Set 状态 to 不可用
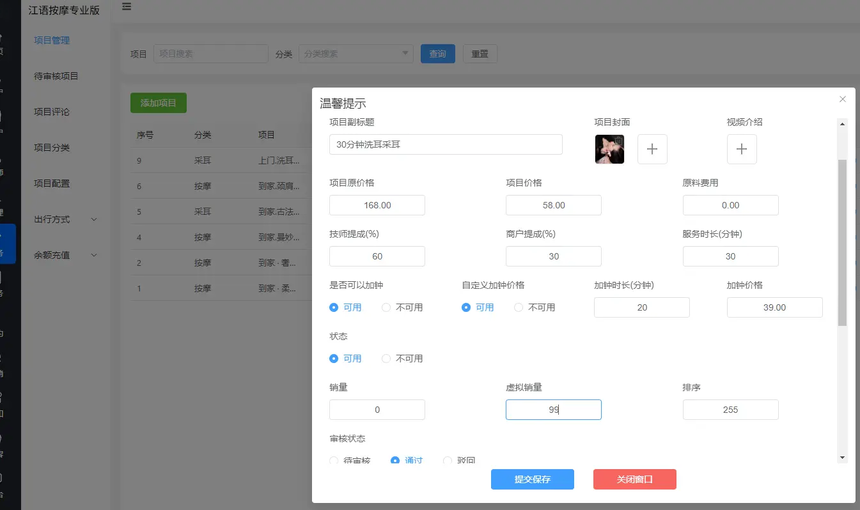 click(387, 358)
